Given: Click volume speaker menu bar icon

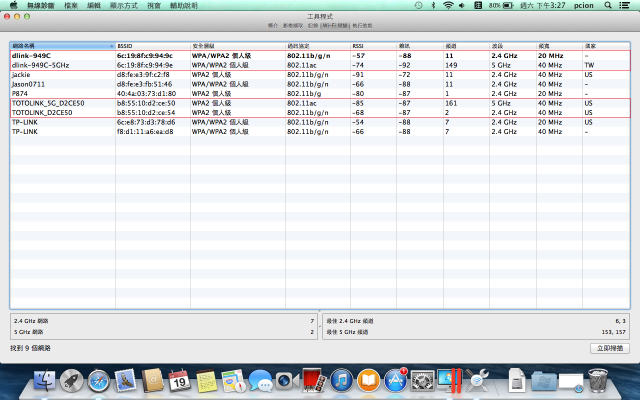Looking at the screenshot, I should (462, 5).
